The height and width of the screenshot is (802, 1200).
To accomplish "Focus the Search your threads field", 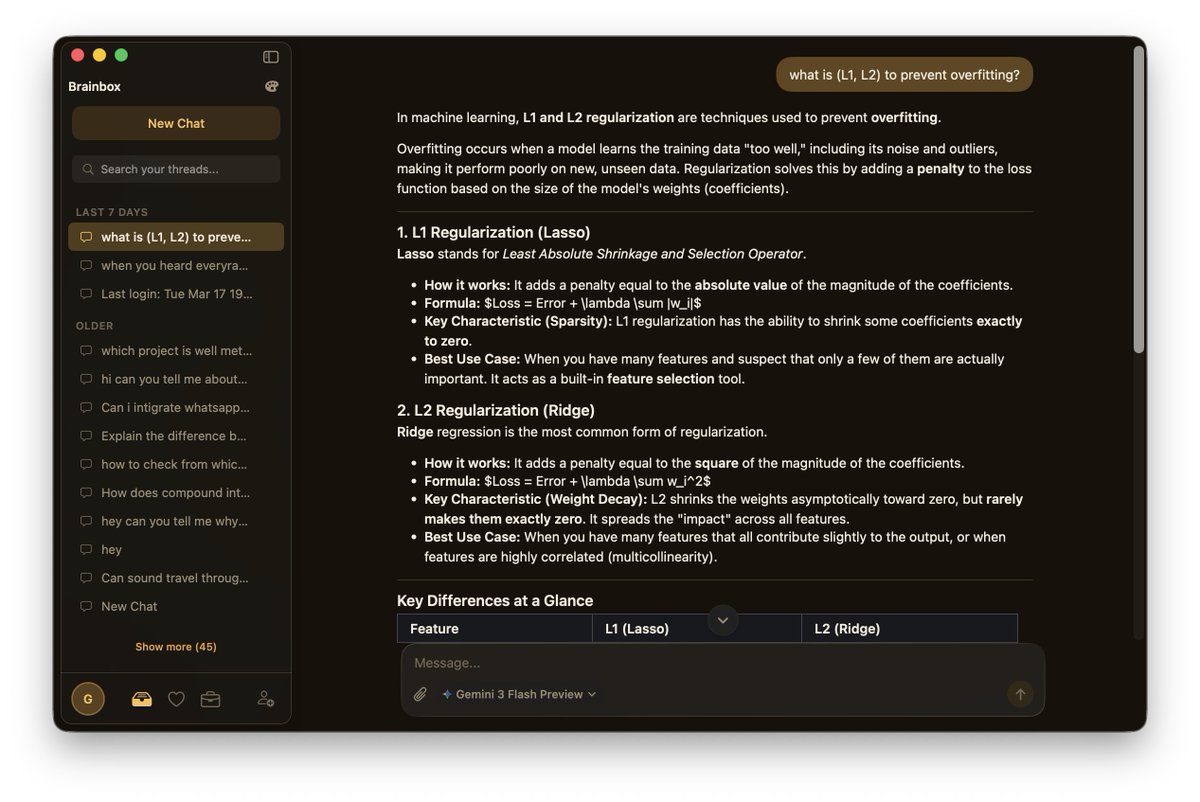I will point(176,169).
